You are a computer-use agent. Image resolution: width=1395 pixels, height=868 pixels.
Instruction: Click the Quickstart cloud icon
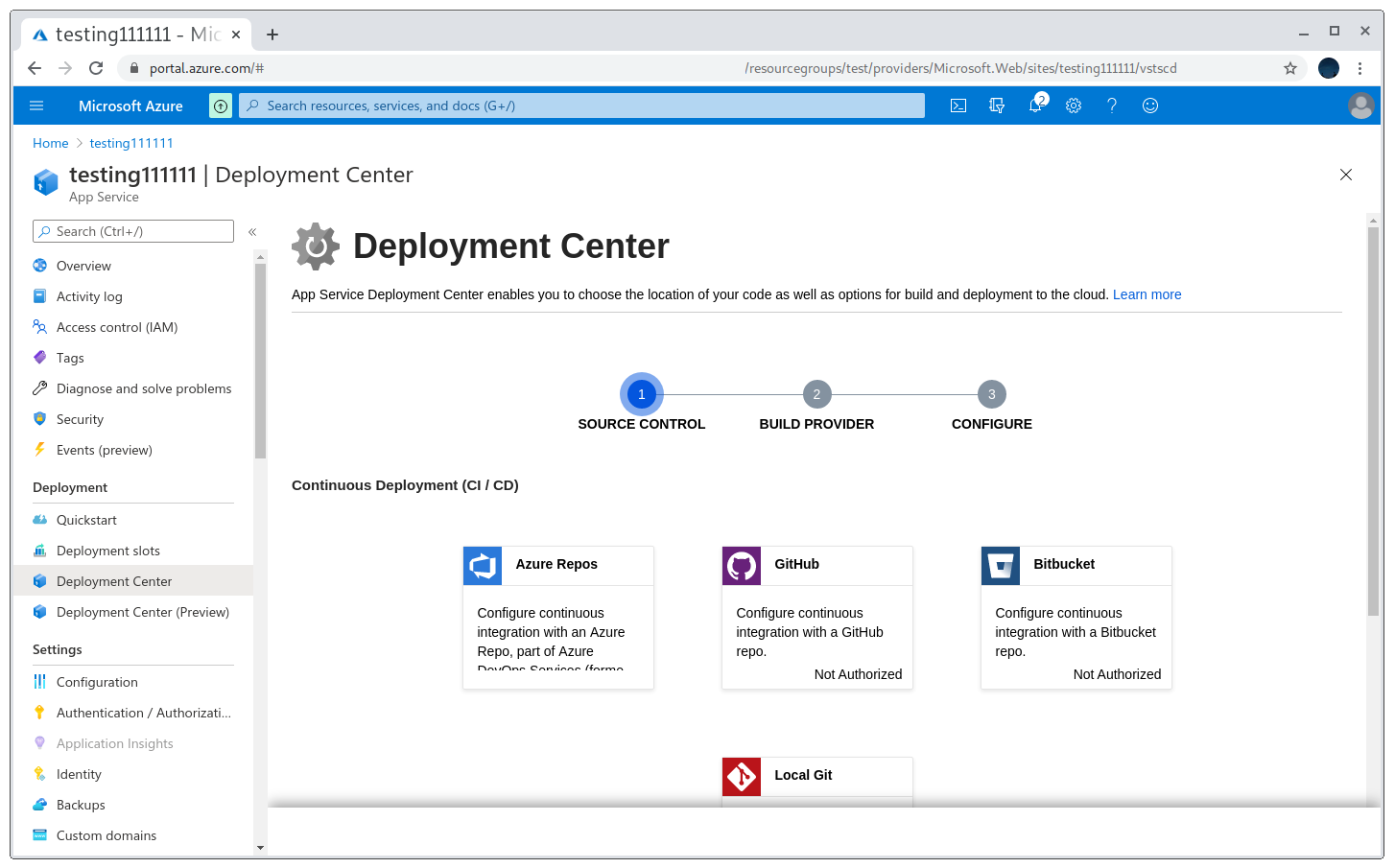click(39, 520)
